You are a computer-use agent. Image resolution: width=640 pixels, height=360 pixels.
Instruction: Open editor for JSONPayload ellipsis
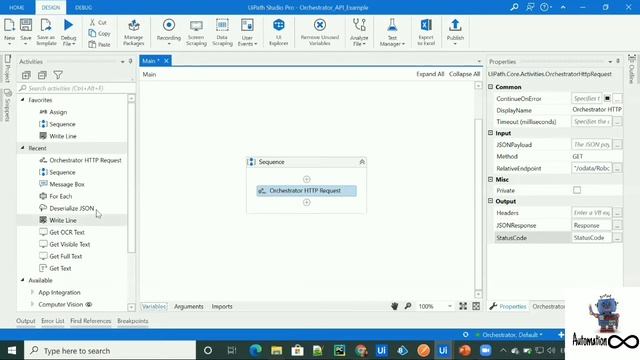617,144
